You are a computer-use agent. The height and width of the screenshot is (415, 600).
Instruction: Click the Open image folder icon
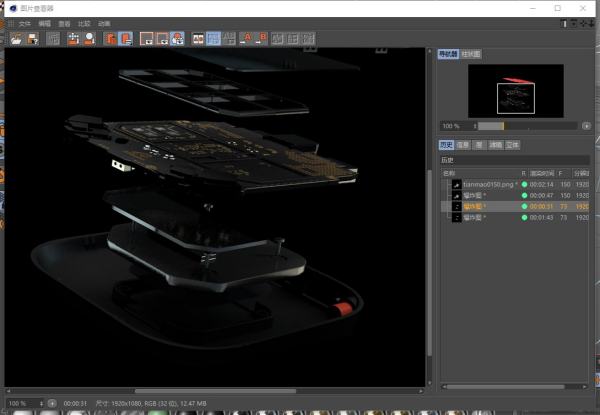coord(16,39)
